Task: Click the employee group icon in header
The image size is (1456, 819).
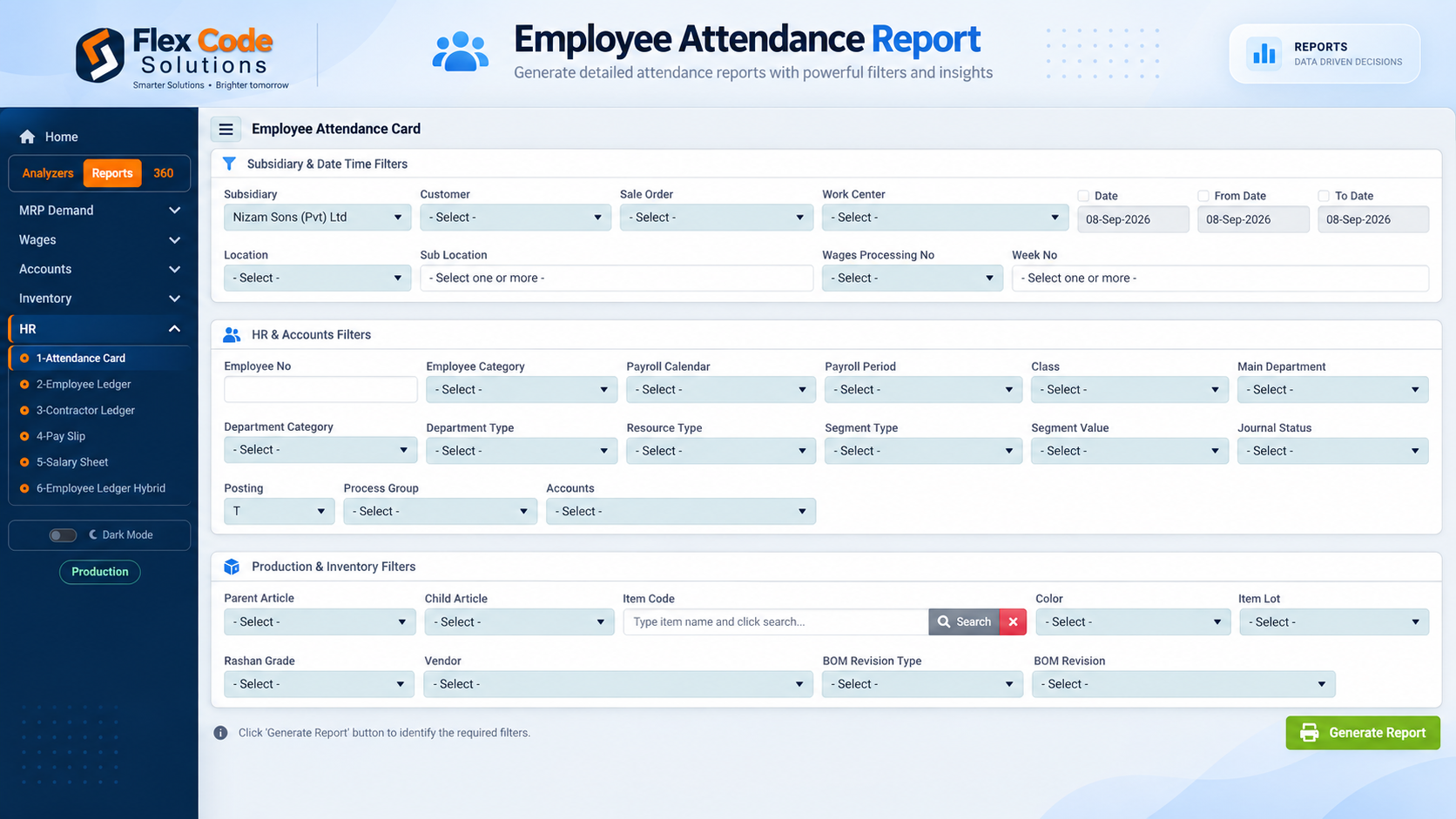Action: 461,52
